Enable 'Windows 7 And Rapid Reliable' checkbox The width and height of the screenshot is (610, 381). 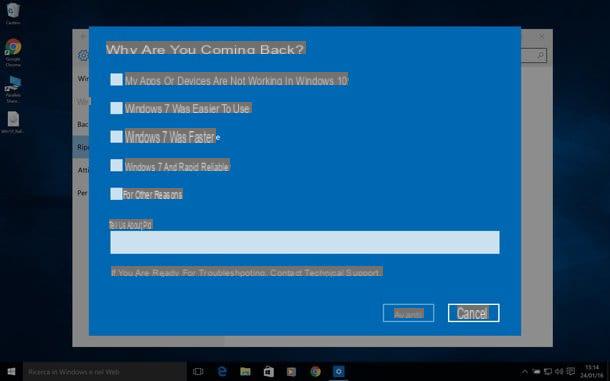coord(116,165)
